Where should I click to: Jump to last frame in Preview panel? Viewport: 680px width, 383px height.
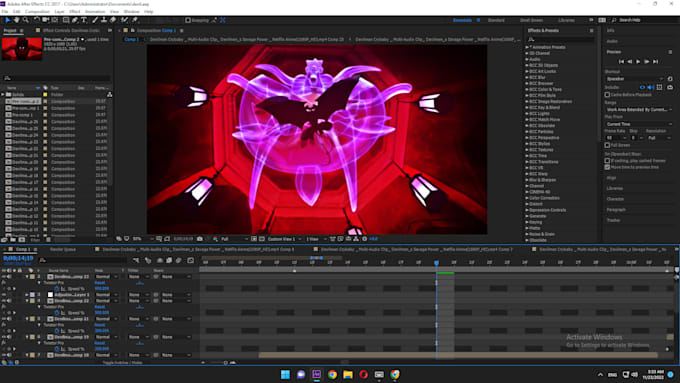point(655,62)
